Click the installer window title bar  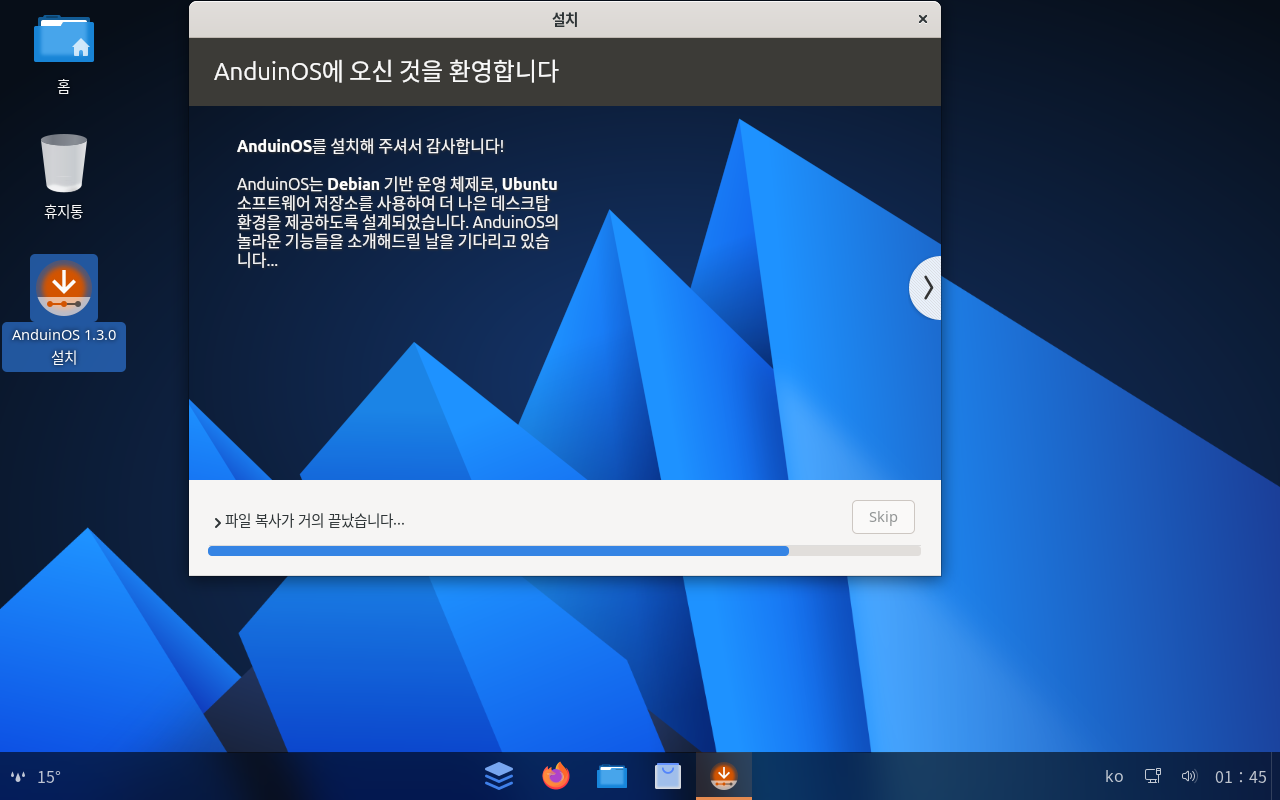565,19
